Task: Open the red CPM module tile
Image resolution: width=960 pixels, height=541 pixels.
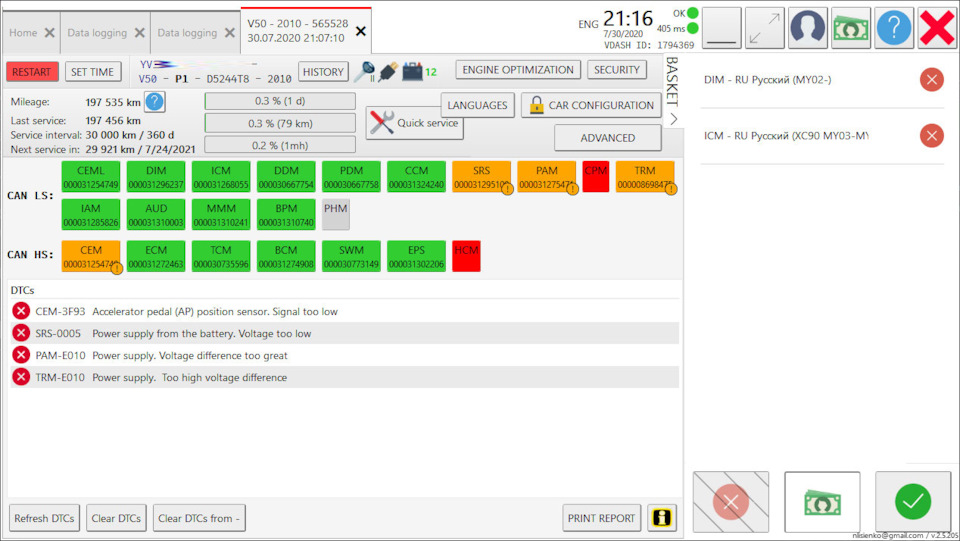Action: coord(596,177)
